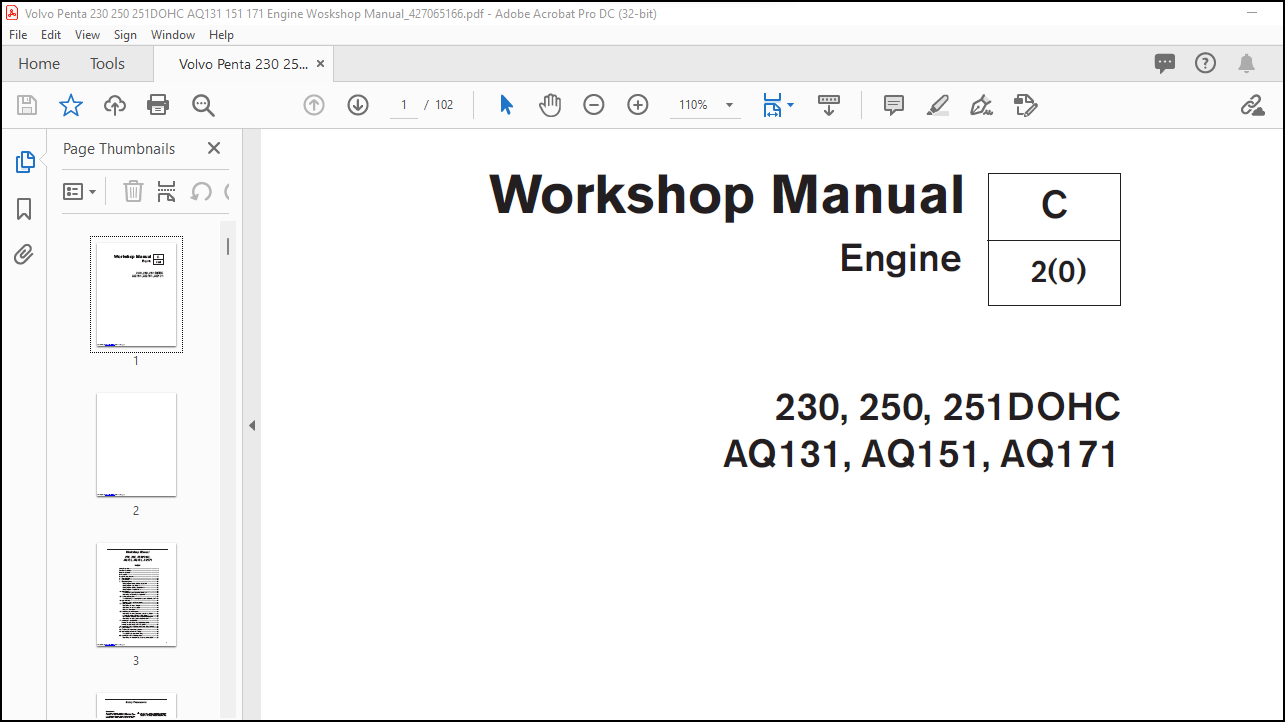Click the page number input field

point(404,105)
